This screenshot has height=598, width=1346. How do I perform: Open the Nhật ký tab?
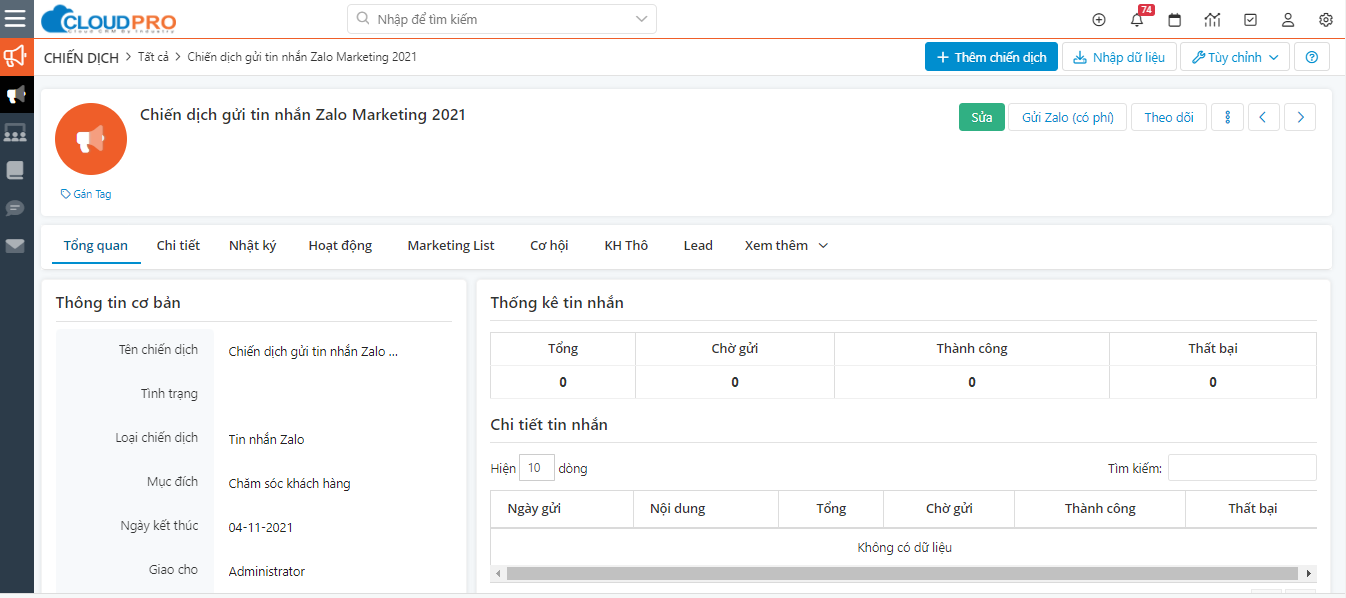[x=252, y=246]
